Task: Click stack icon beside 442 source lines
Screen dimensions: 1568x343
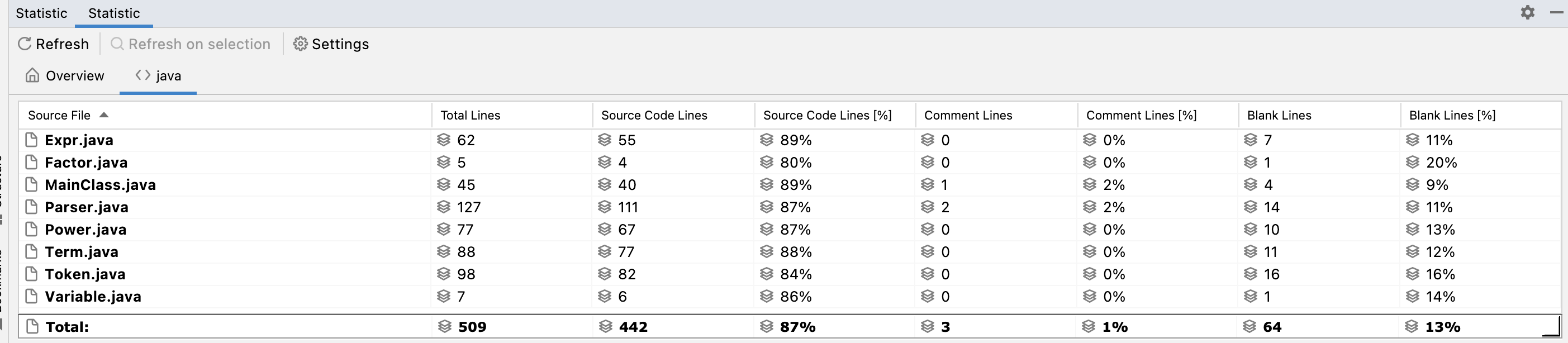Action: coord(605,327)
